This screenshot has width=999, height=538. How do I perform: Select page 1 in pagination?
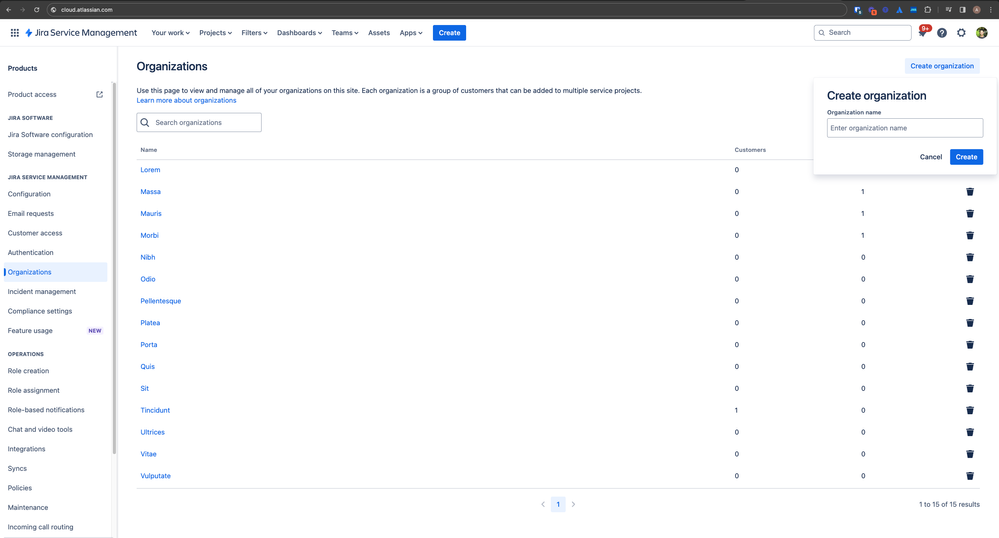pyautogui.click(x=558, y=504)
